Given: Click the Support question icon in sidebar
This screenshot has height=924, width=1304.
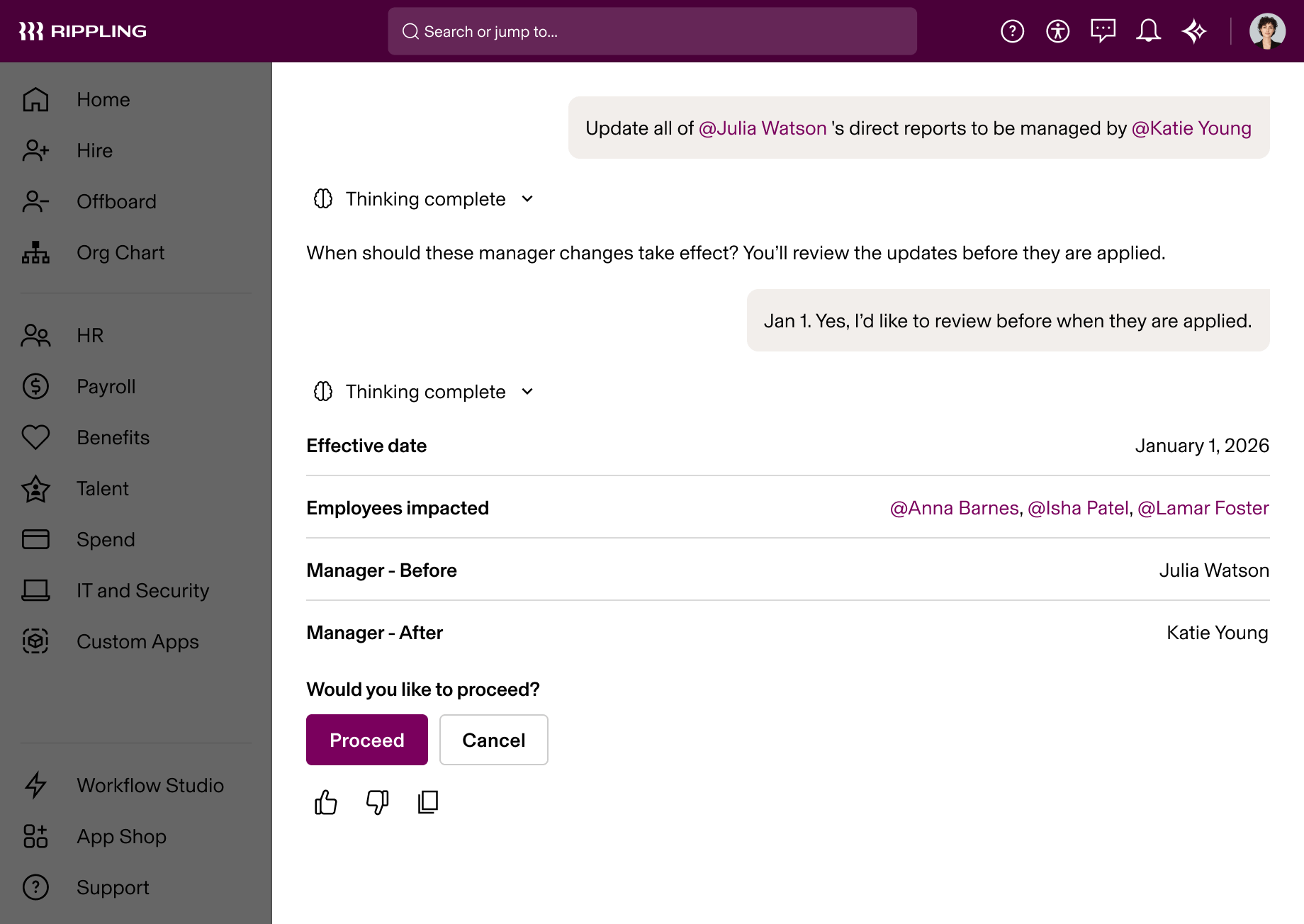Looking at the screenshot, I should tap(35, 887).
